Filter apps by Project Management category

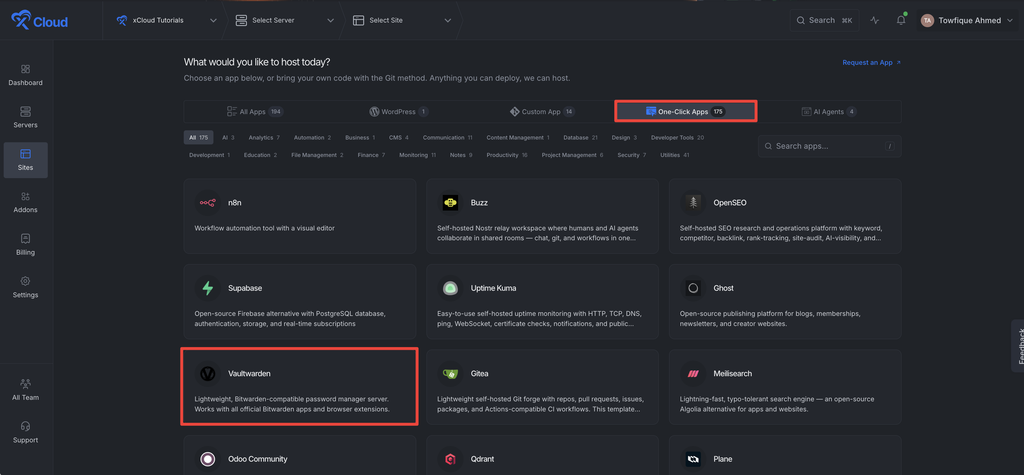[x=572, y=156]
